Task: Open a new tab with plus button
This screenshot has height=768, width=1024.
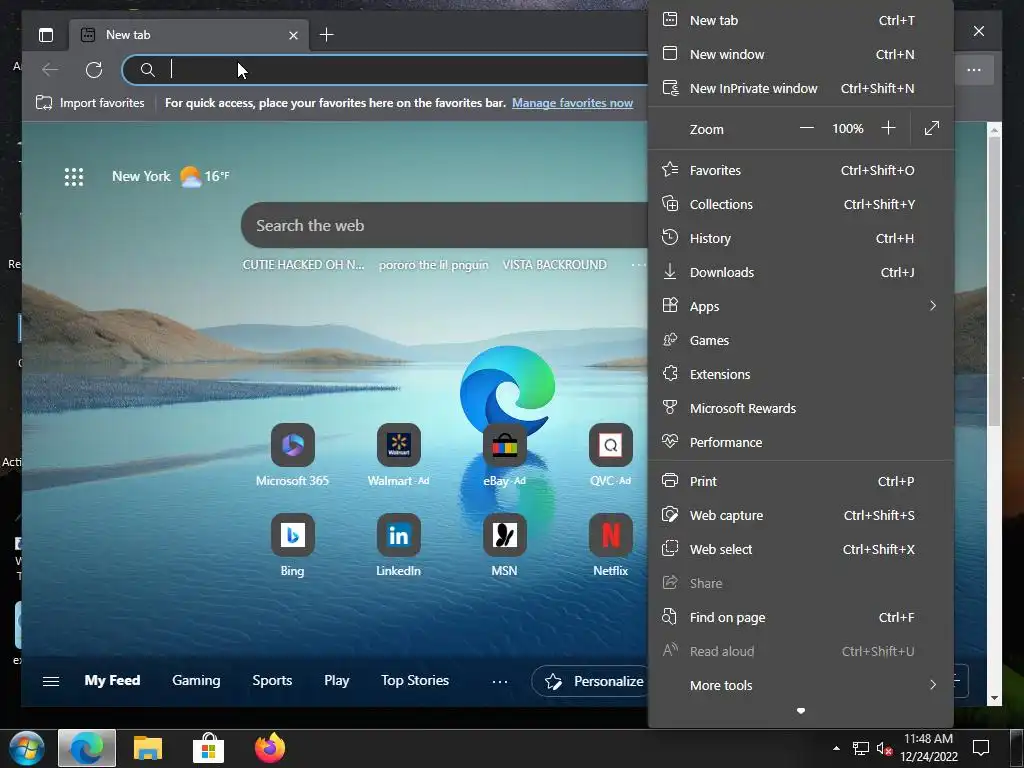Action: [x=327, y=35]
